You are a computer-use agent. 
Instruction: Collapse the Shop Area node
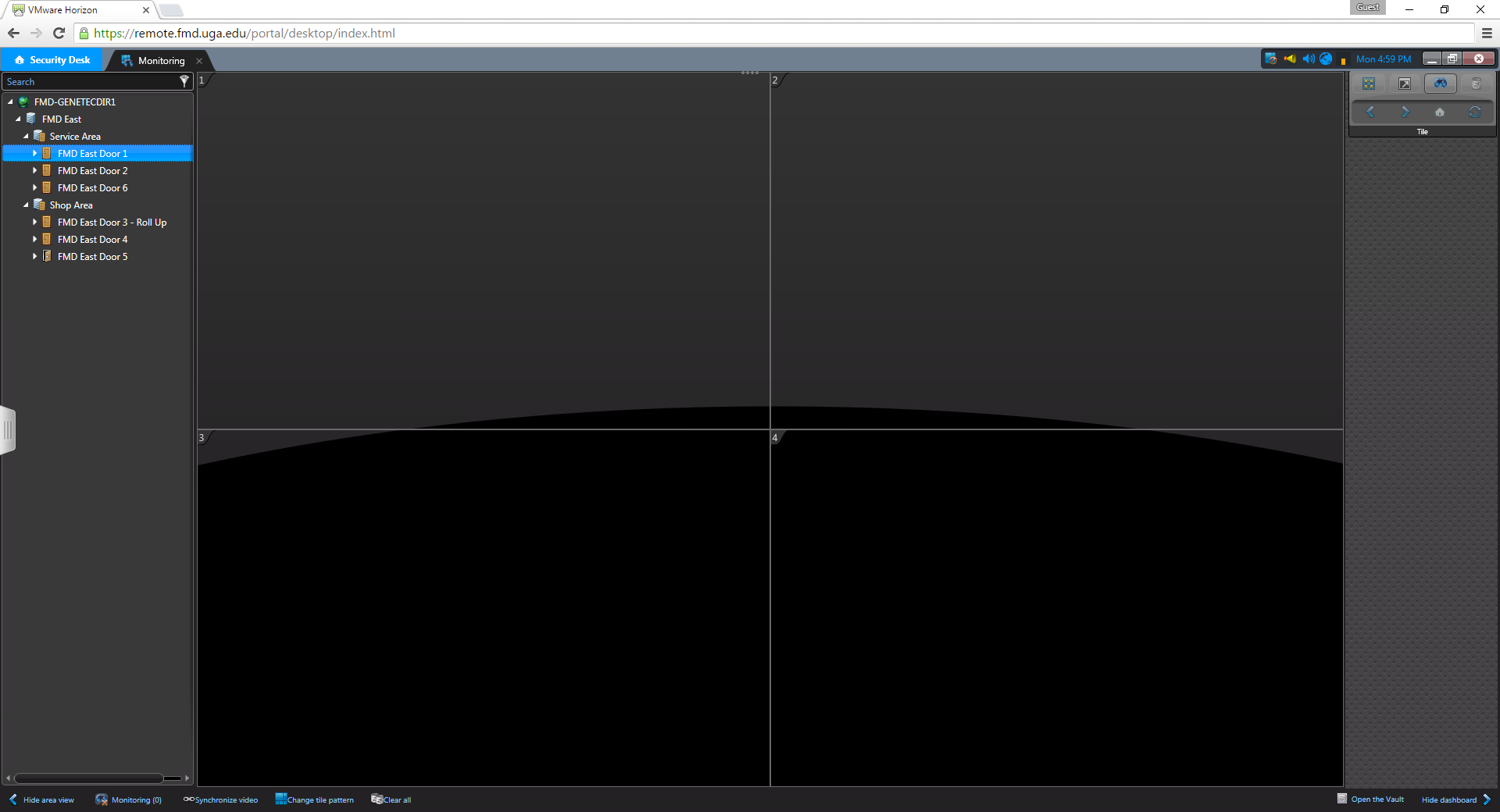point(26,205)
